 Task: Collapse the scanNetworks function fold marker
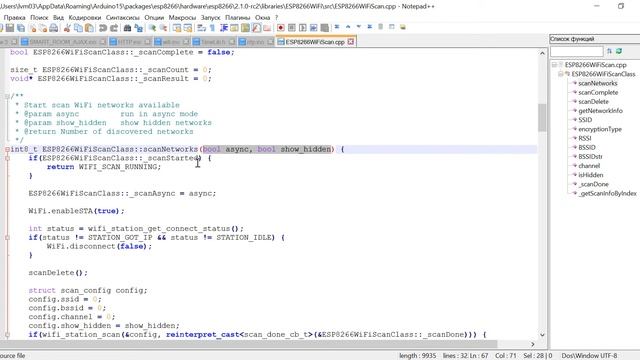pos(7,149)
